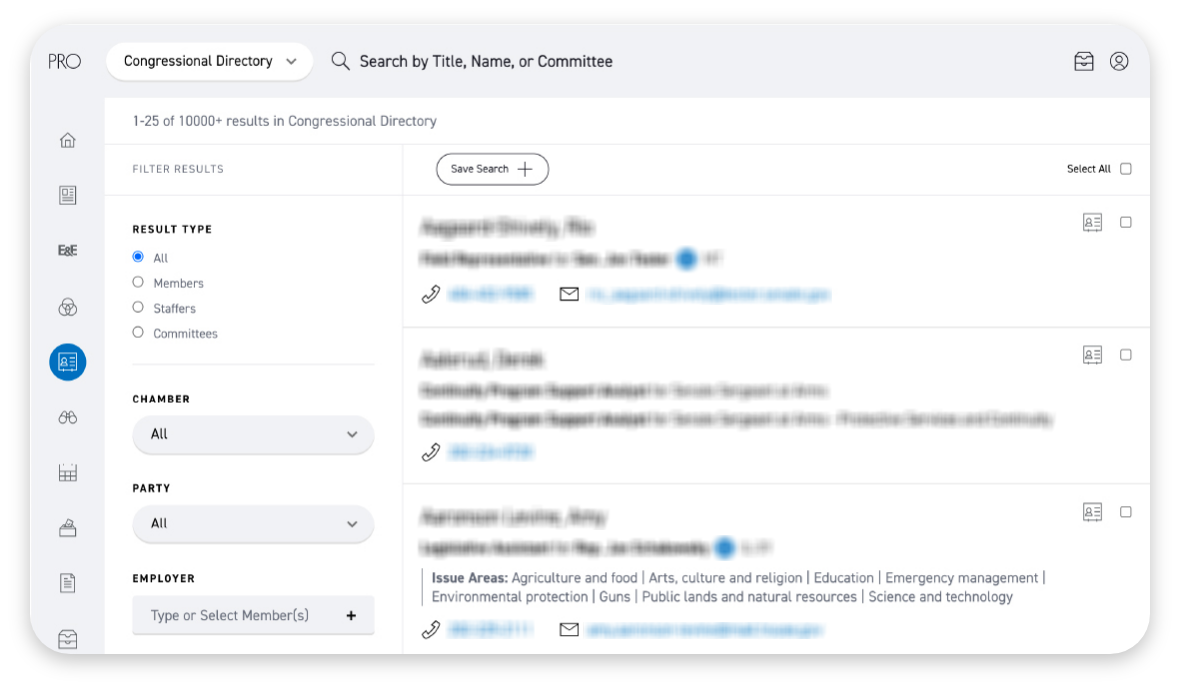Open the Congressional Directory search scope selector
The image size is (1180, 690).
209,61
